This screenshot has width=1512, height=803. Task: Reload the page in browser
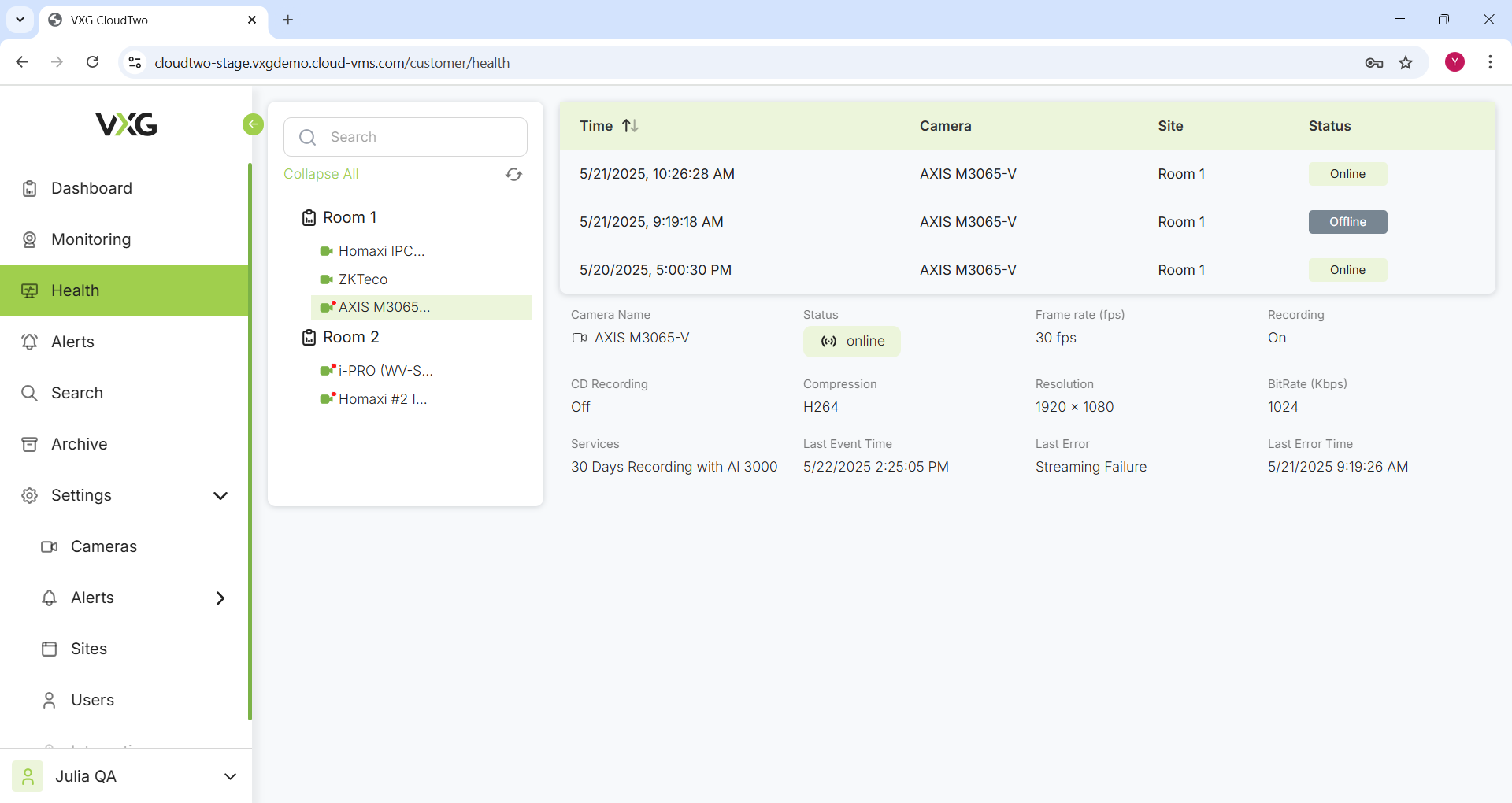pos(93,62)
